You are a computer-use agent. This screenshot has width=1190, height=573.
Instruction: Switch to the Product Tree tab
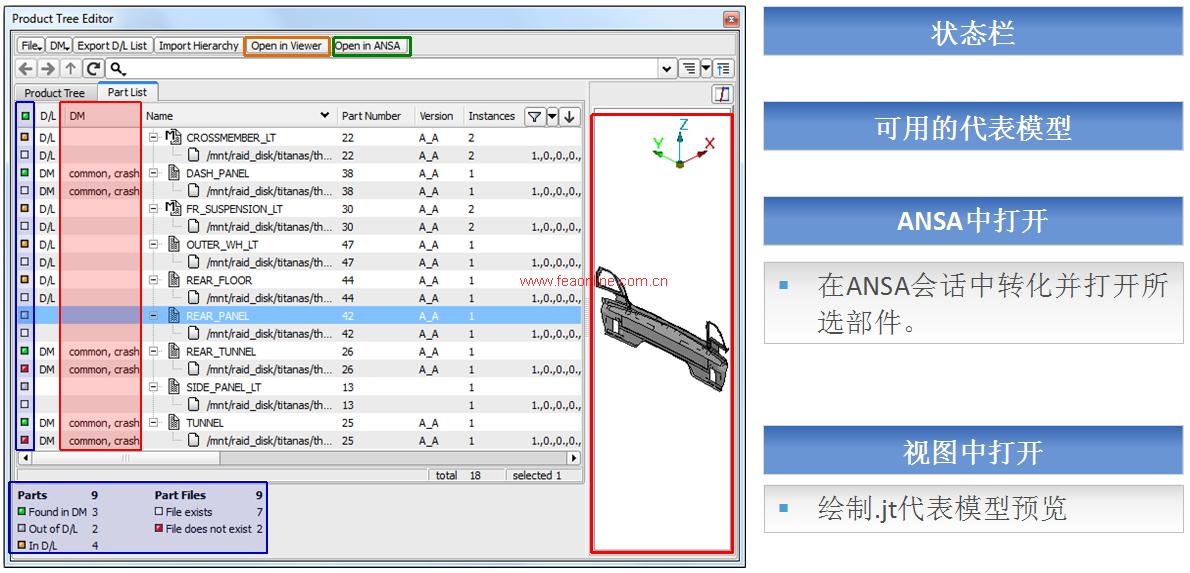[55, 93]
